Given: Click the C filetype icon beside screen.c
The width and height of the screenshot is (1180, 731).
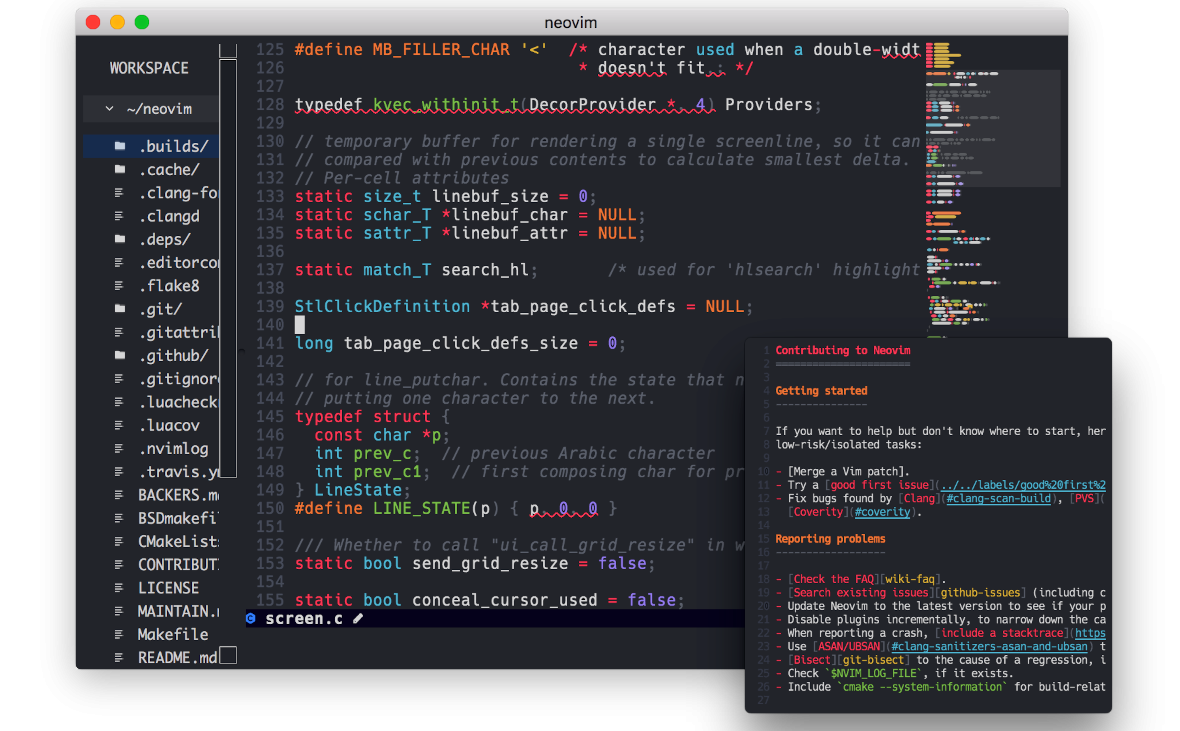Looking at the screenshot, I should [251, 619].
